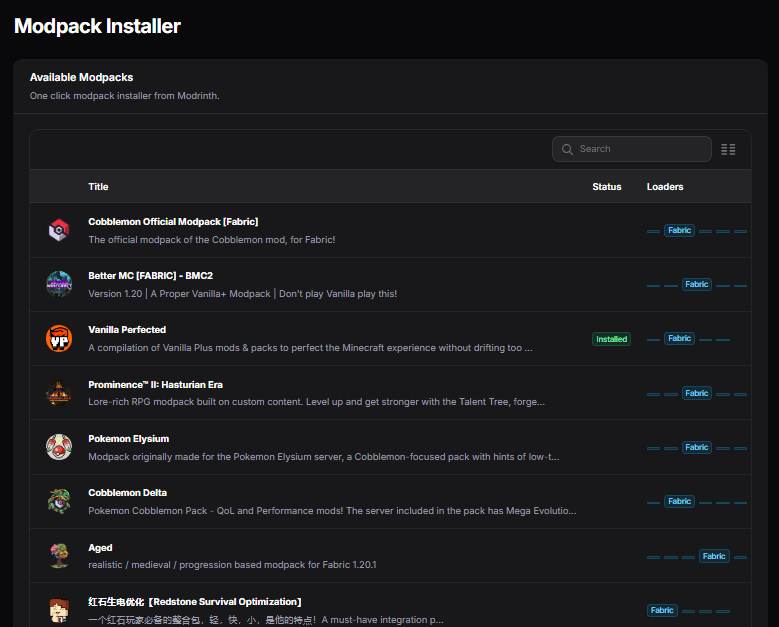Open the Vanilla Perfected title
The height and width of the screenshot is (627, 779).
pyautogui.click(x=127, y=330)
